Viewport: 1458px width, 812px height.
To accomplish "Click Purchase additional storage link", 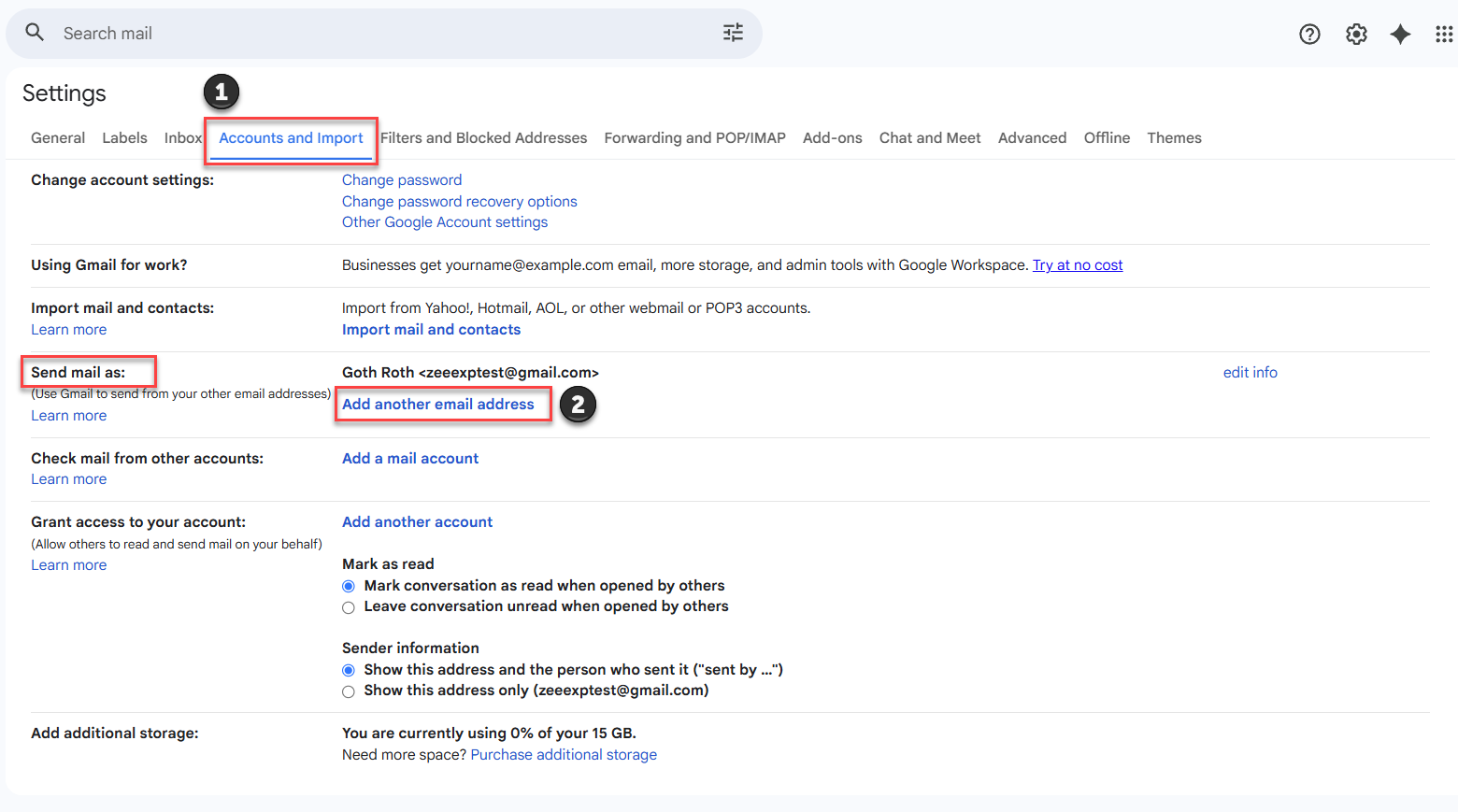I will point(564,755).
